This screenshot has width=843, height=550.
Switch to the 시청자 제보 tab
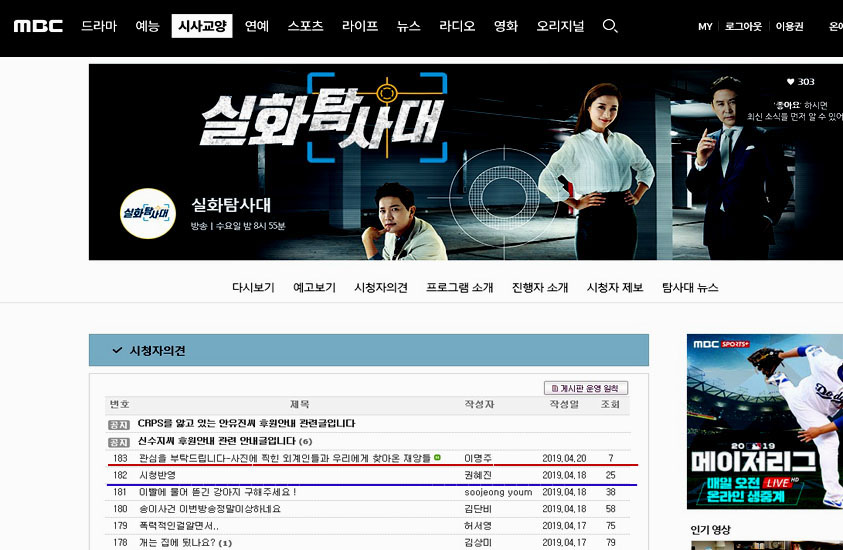[615, 287]
